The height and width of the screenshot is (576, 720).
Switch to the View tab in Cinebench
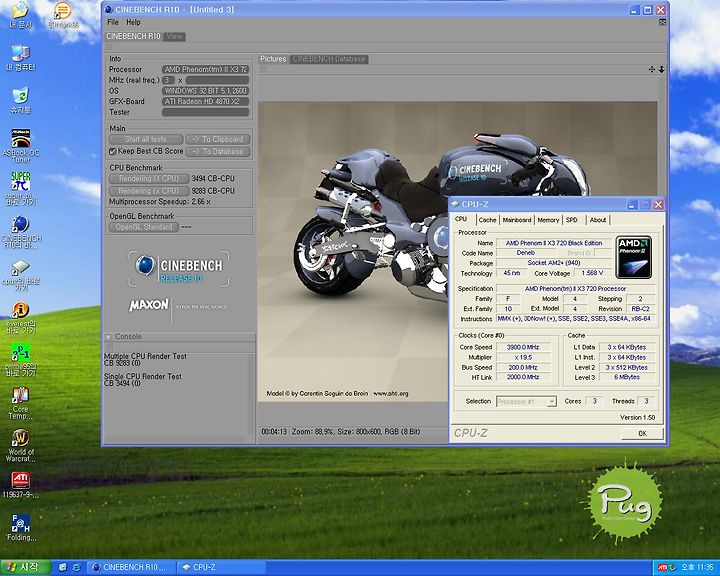pos(174,36)
